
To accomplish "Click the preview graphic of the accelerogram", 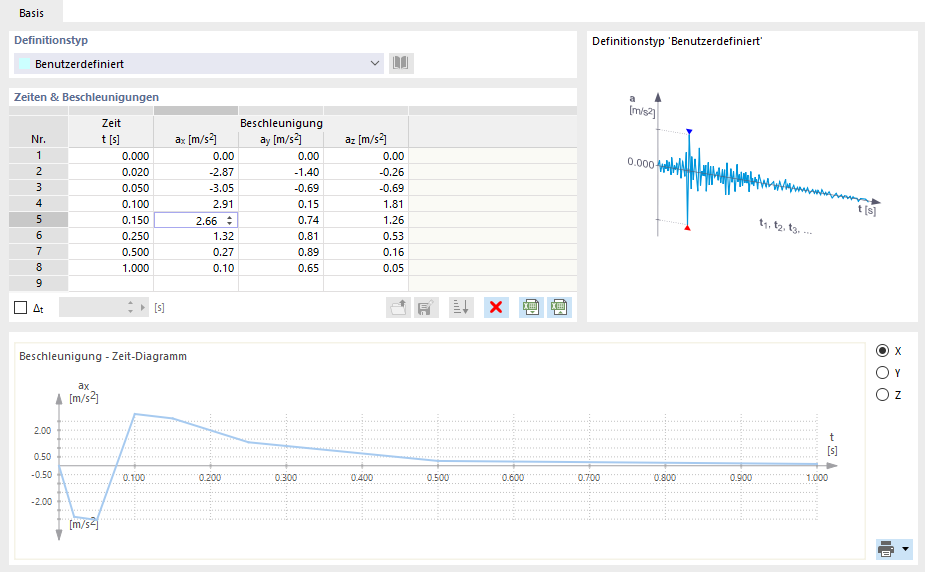I will point(752,165).
